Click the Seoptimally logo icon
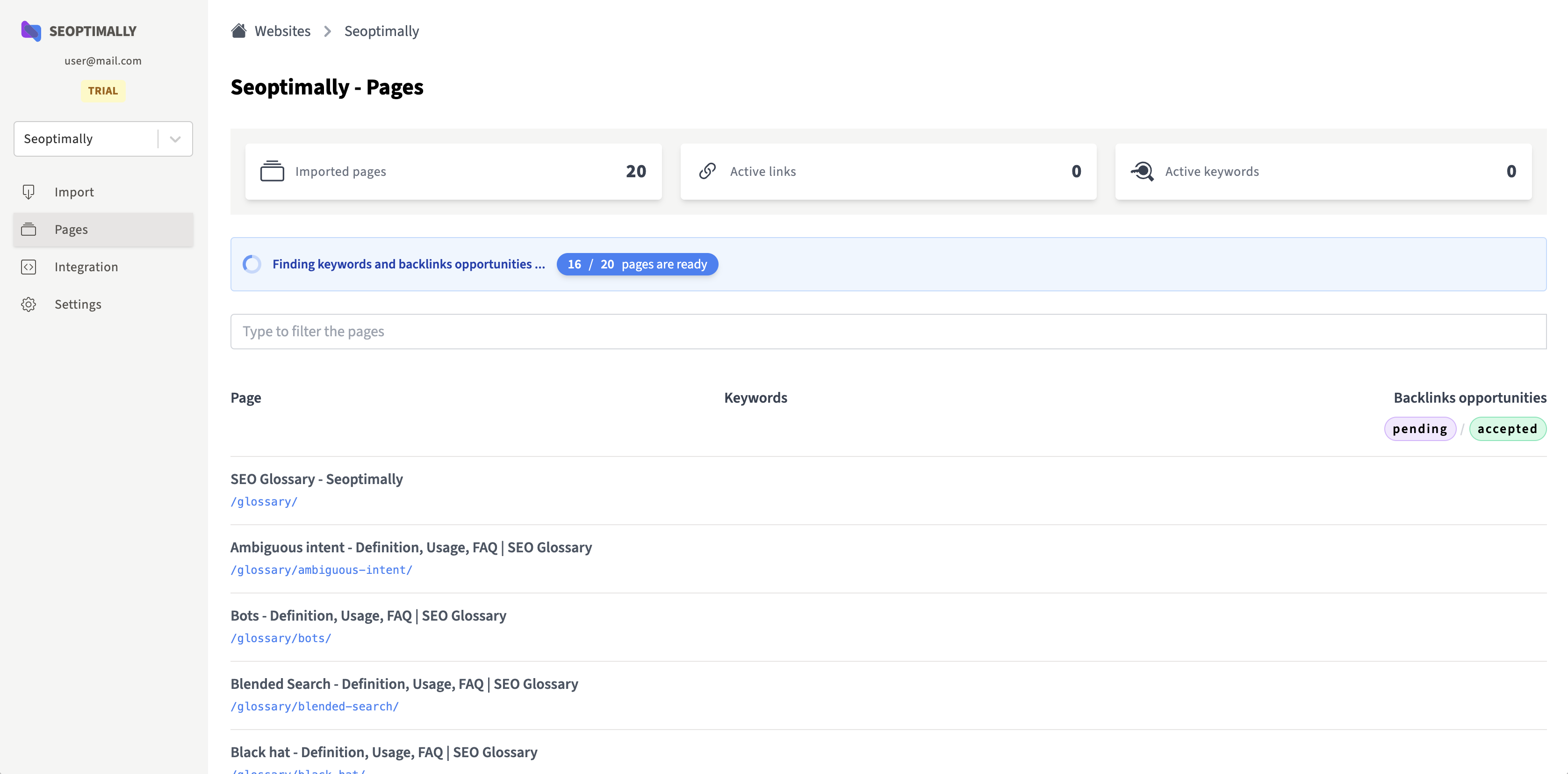1568x774 pixels. coord(31,31)
